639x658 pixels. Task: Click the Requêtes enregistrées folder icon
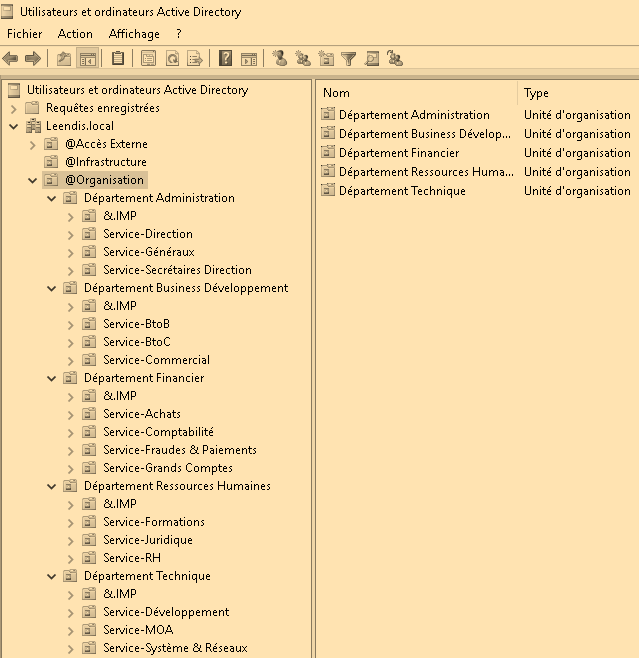pyautogui.click(x=32, y=108)
